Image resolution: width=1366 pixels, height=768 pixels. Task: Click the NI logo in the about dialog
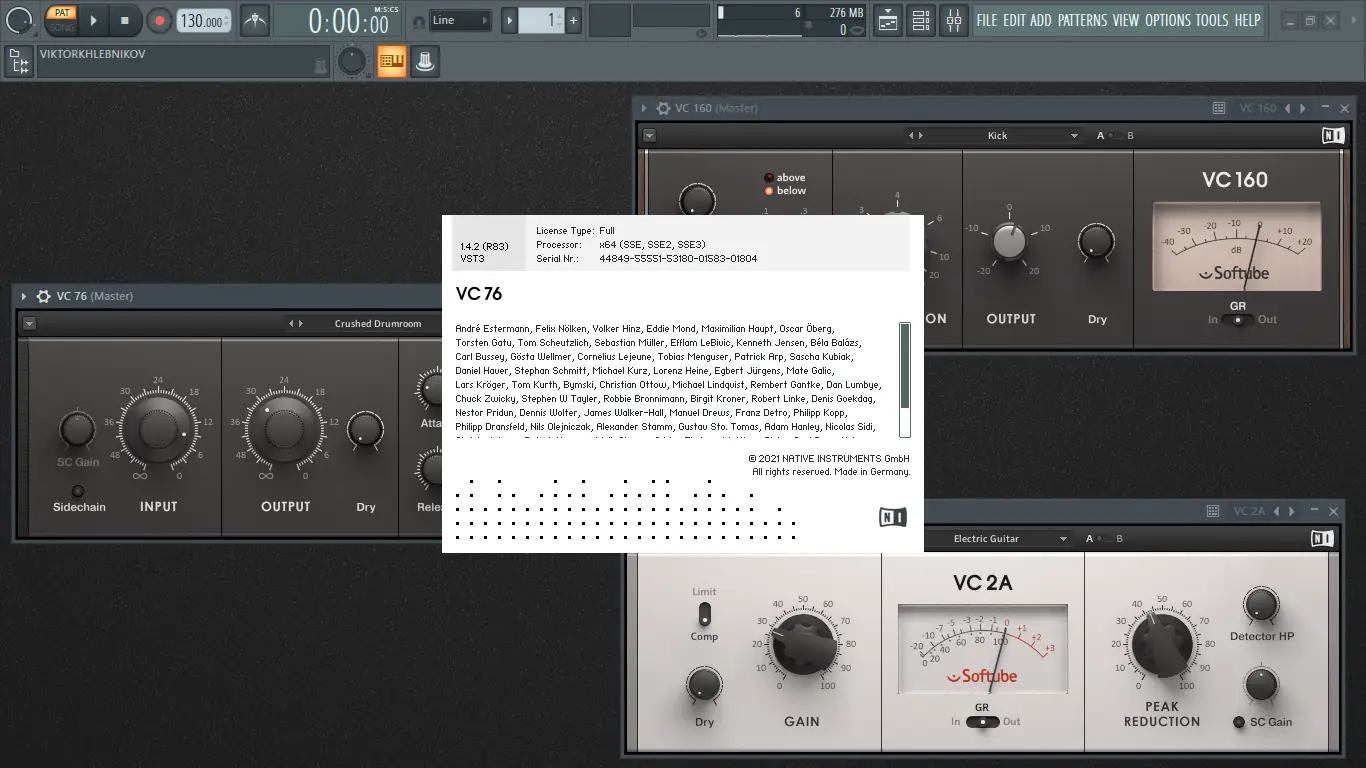(893, 517)
